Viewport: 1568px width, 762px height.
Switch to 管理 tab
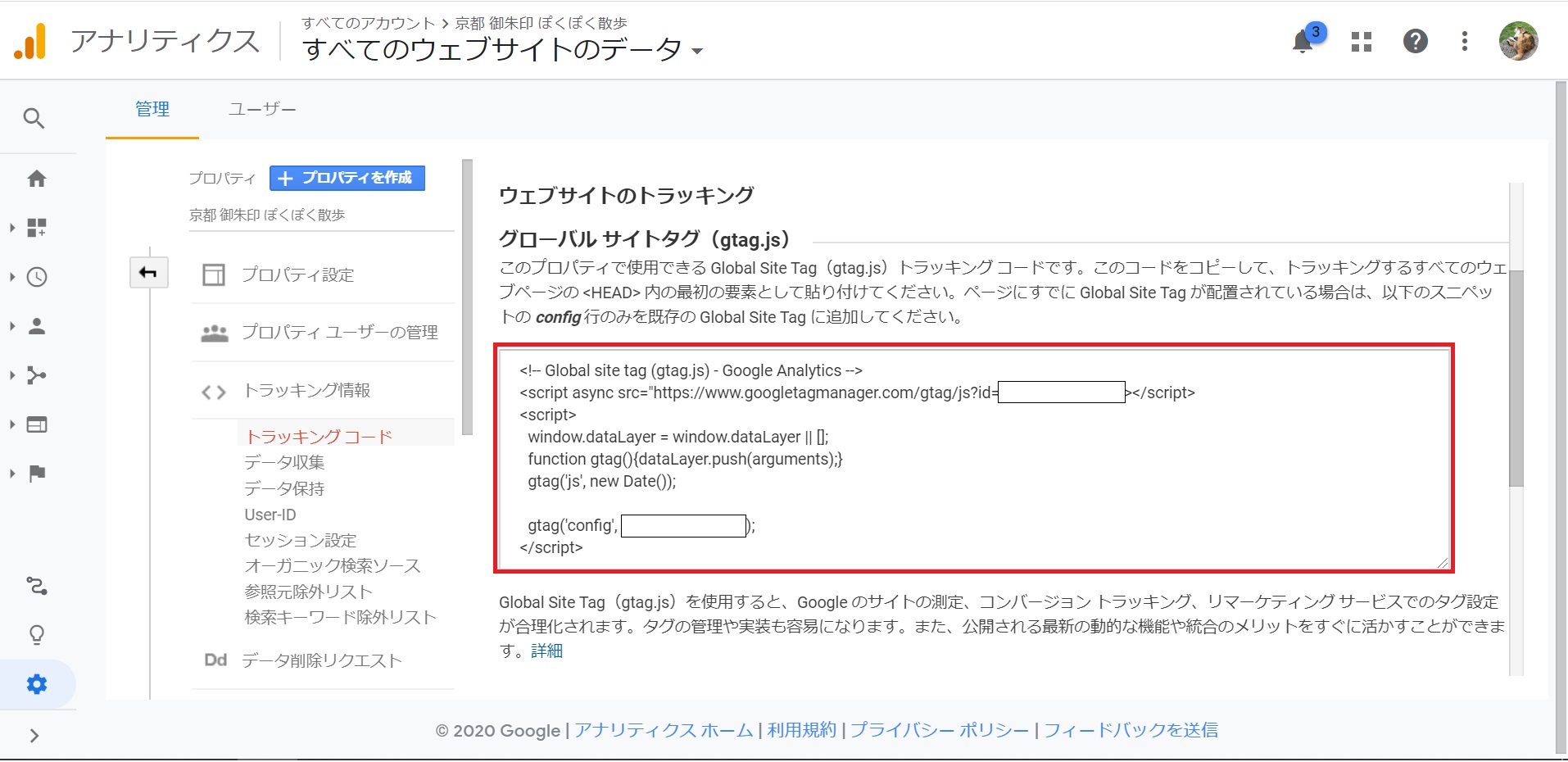pos(152,109)
